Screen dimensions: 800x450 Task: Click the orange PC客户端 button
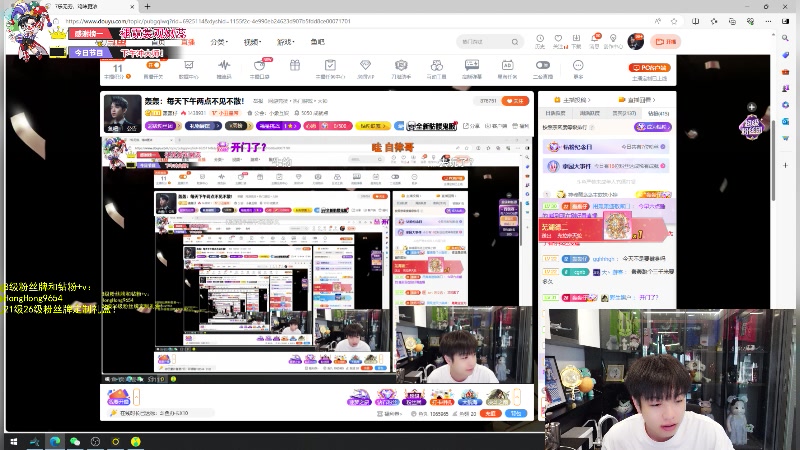(649, 67)
